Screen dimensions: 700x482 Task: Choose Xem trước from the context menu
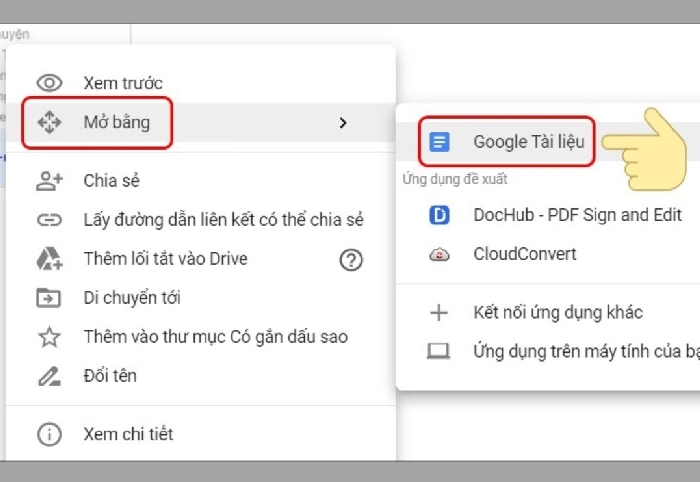tap(123, 83)
